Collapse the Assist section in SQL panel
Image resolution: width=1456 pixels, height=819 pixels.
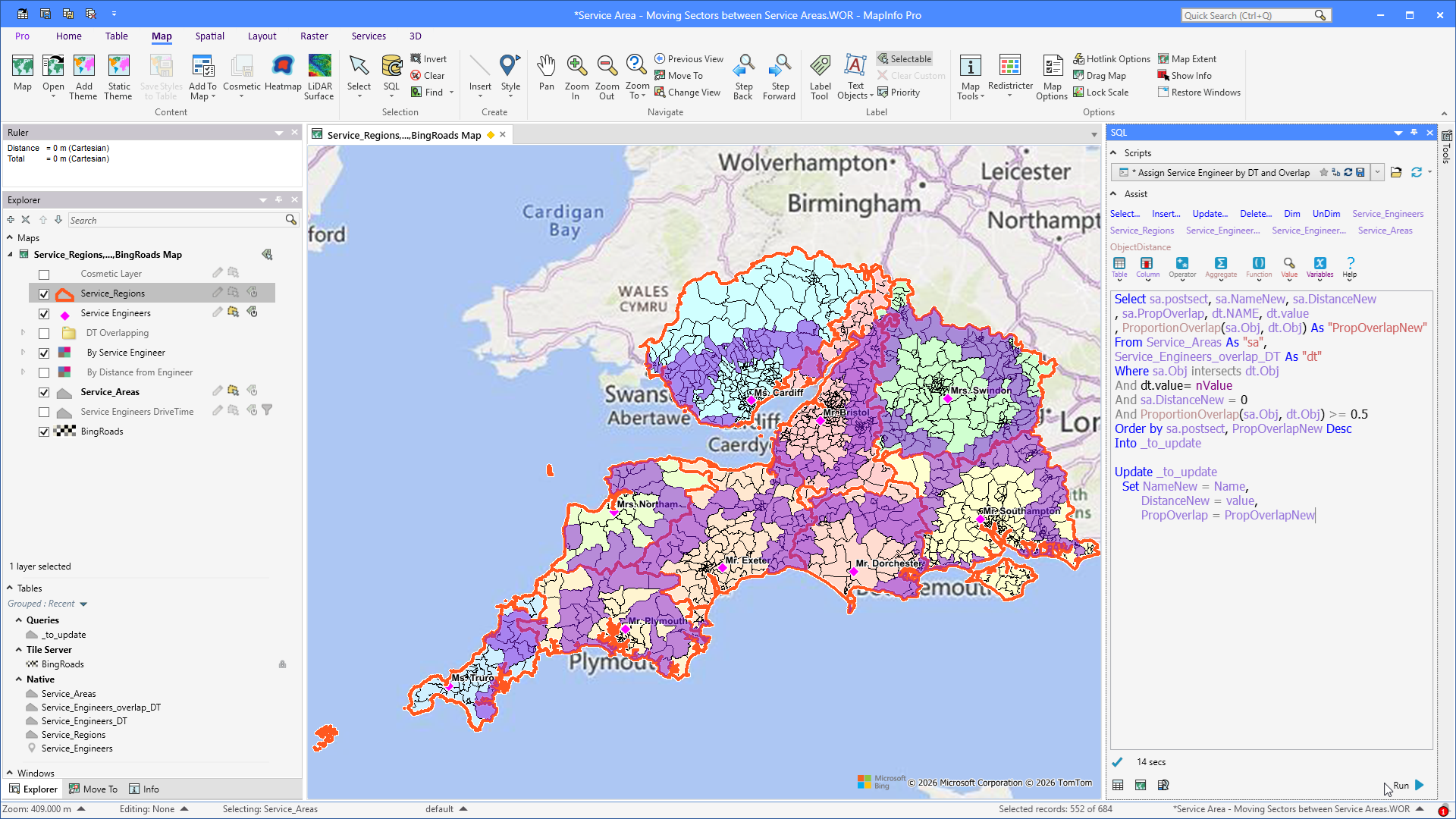[x=1113, y=194]
